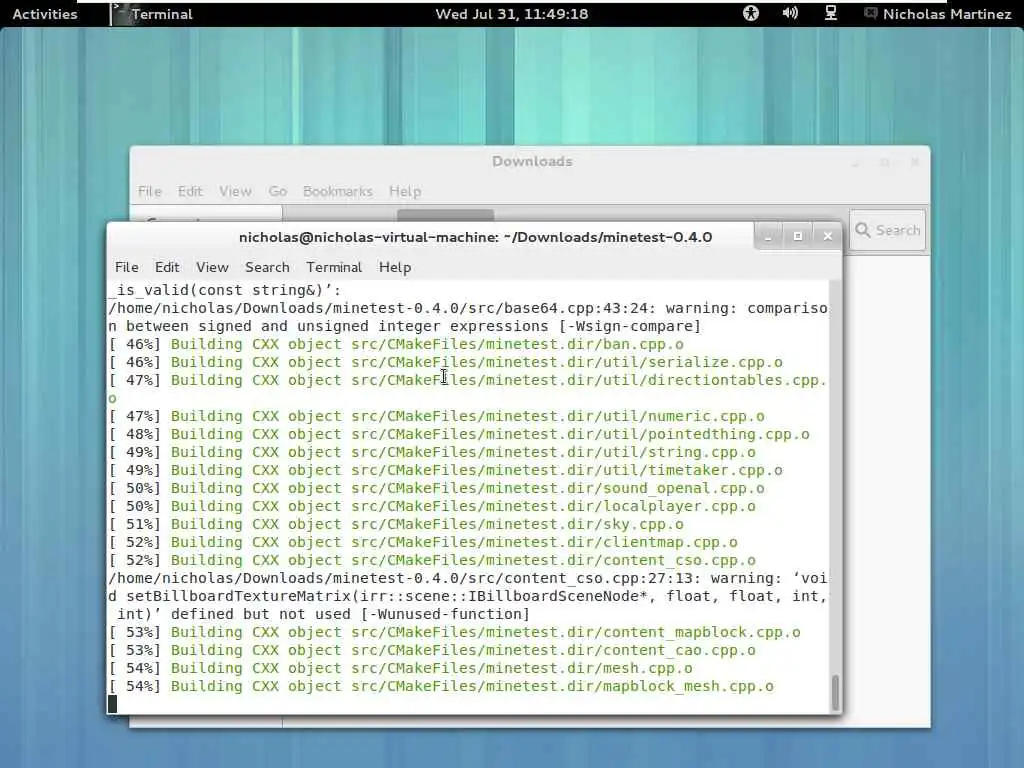Screen dimensions: 1024x768
Task: Open the Activities overview
Action: click(x=44, y=14)
